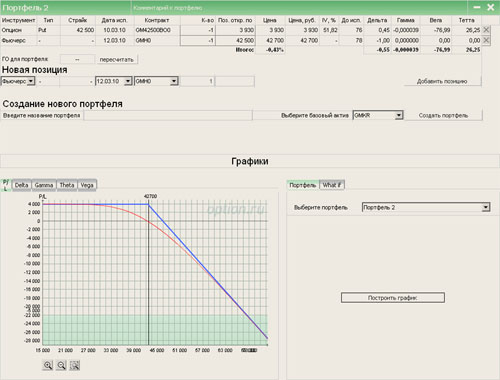Delete the Put option row

point(486,30)
